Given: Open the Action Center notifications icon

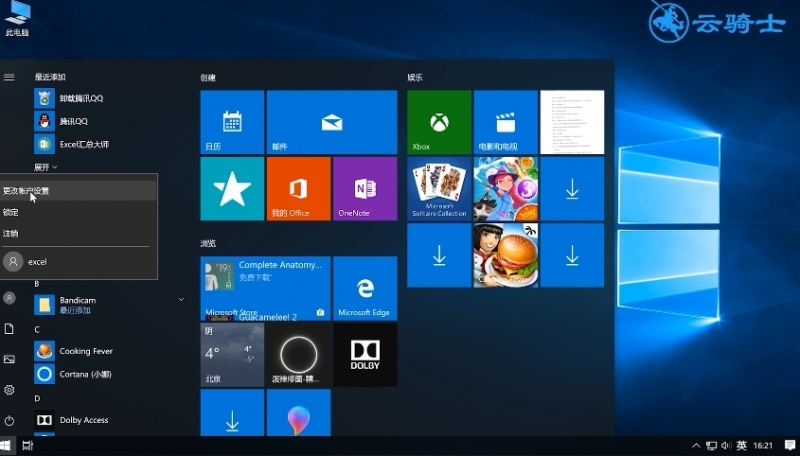Looking at the screenshot, I should pyautogui.click(x=790, y=445).
